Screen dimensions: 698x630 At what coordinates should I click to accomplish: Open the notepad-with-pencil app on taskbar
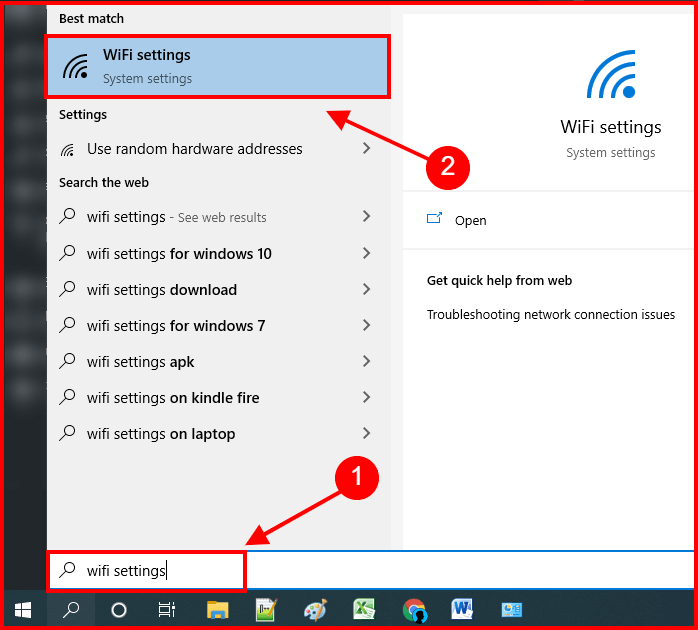[x=267, y=610]
